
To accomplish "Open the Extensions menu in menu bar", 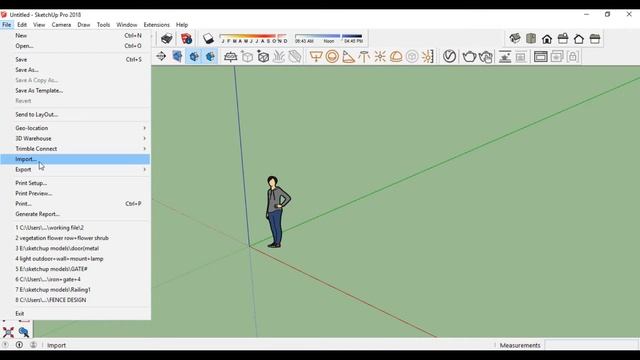I will (156, 25).
